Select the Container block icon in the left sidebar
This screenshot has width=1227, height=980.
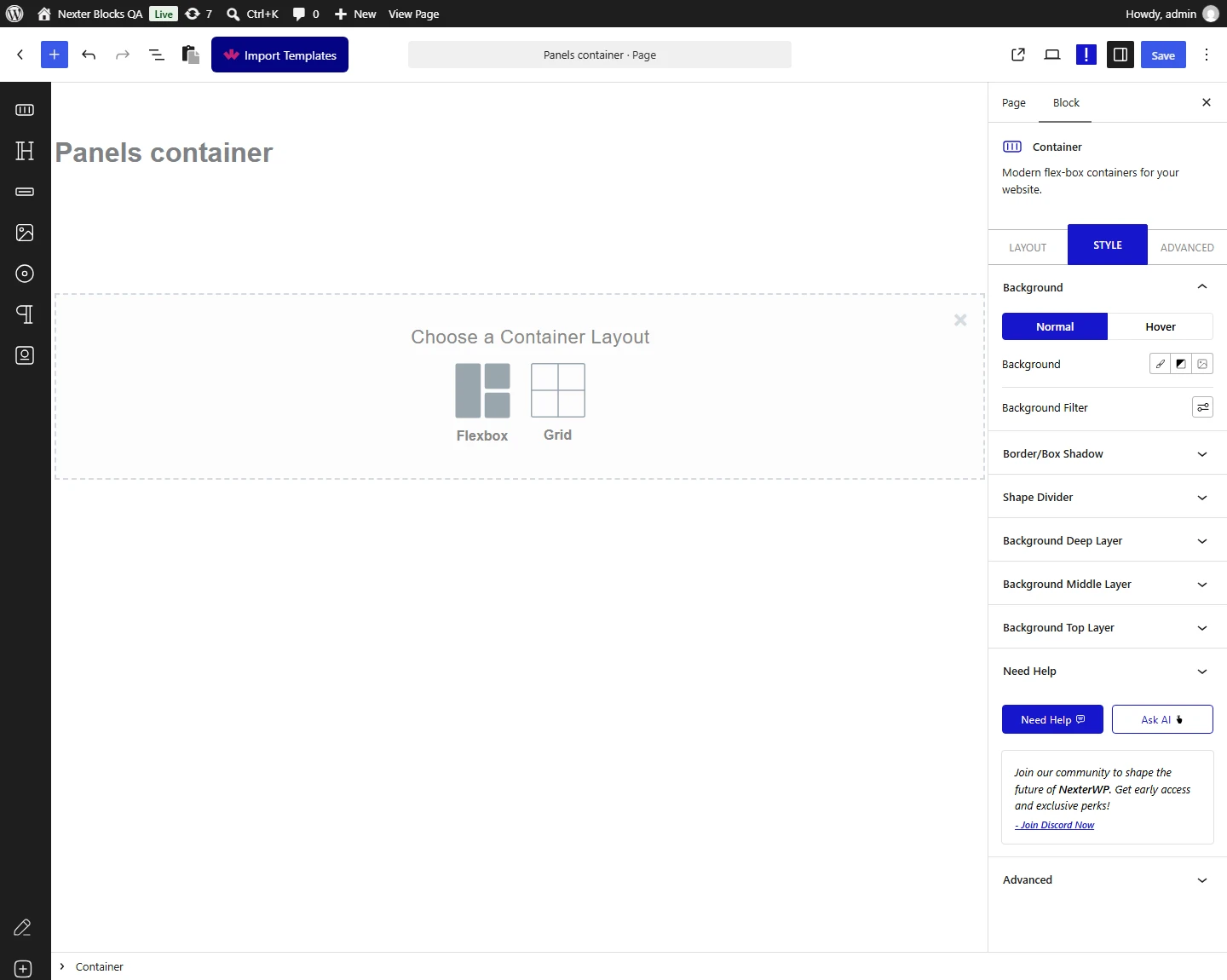coord(25,110)
